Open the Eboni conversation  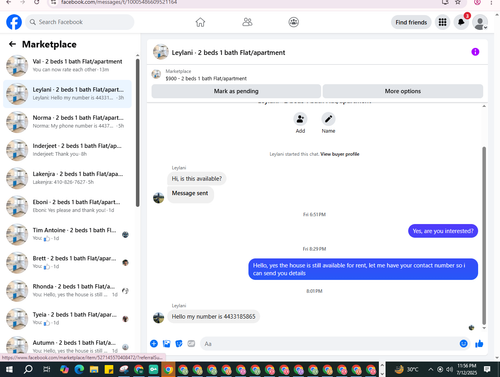(x=68, y=206)
